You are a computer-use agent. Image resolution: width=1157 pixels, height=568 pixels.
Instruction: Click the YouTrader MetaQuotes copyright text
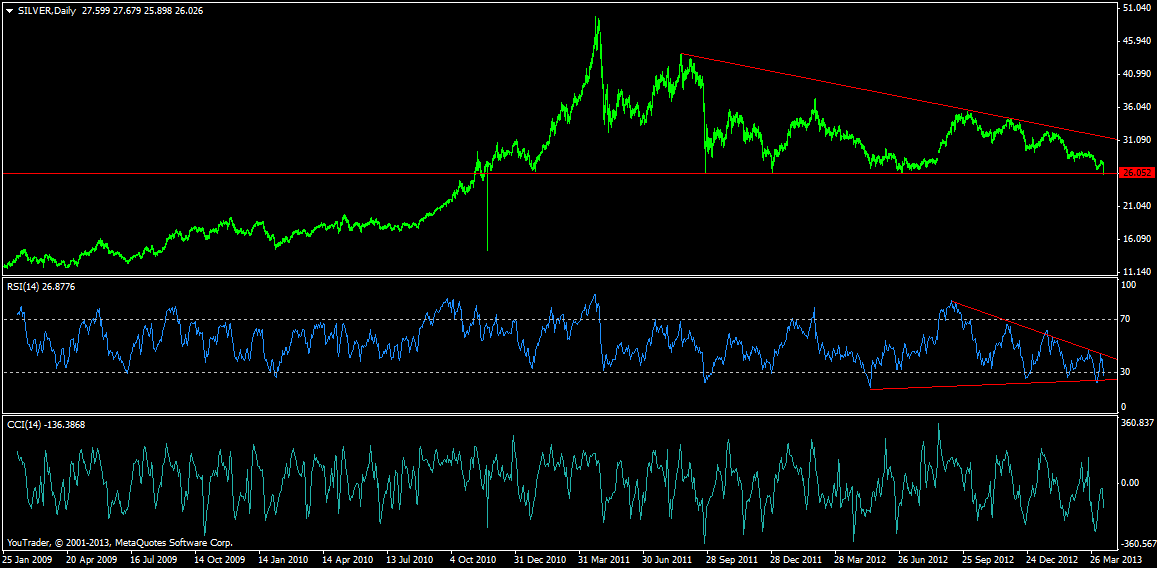click(x=120, y=541)
